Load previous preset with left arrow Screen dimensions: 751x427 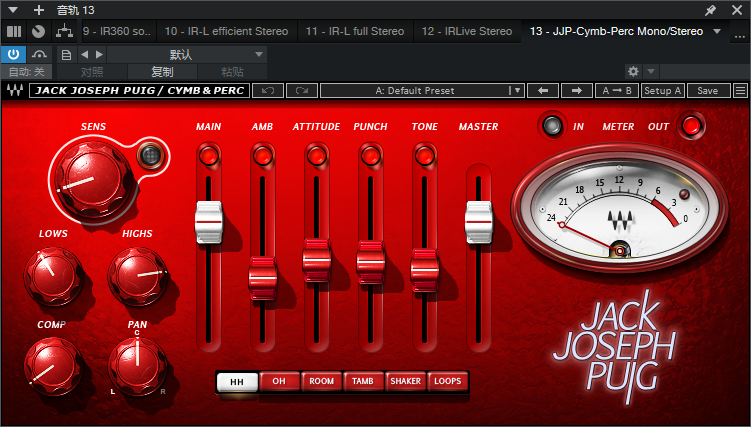[543, 90]
